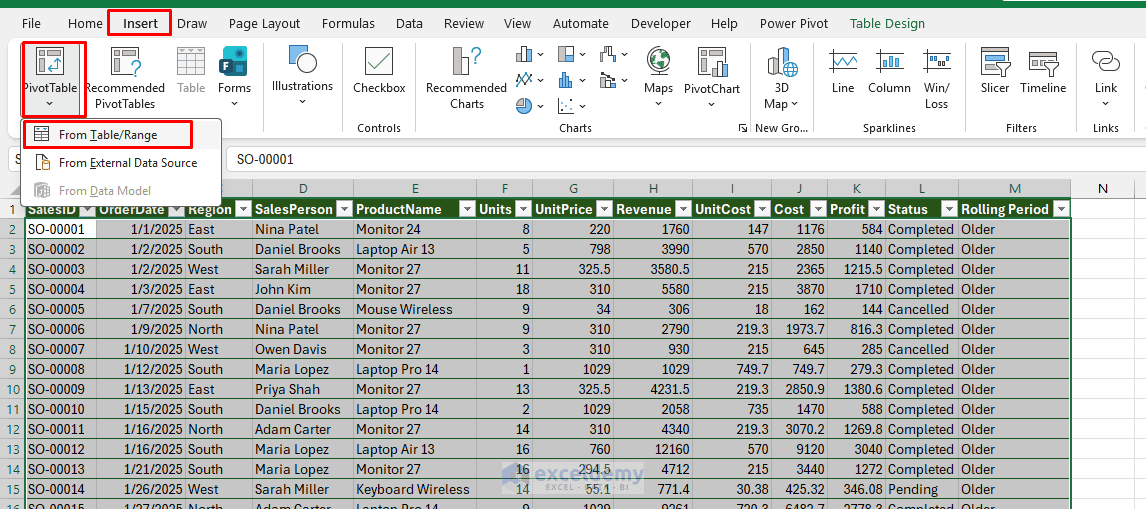The width and height of the screenshot is (1146, 509).
Task: Switch to the Page Layout tab
Action: [265, 23]
